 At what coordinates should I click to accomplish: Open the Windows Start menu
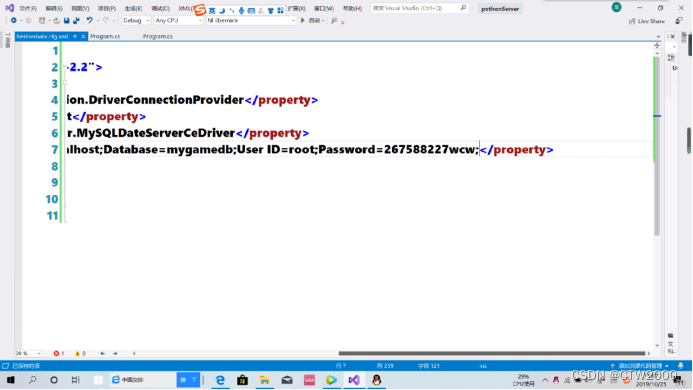click(11, 380)
